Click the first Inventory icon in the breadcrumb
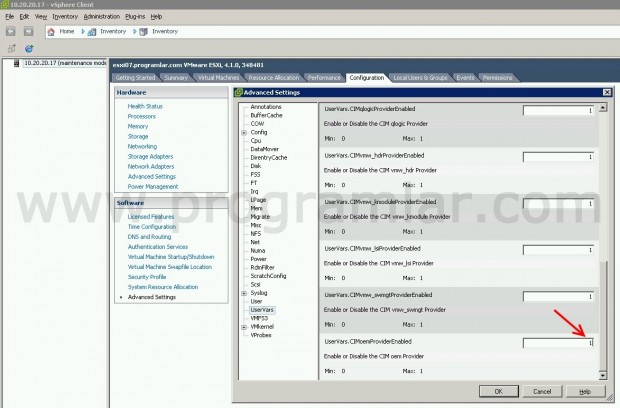Viewport: 620px width, 408px height. 92,32
